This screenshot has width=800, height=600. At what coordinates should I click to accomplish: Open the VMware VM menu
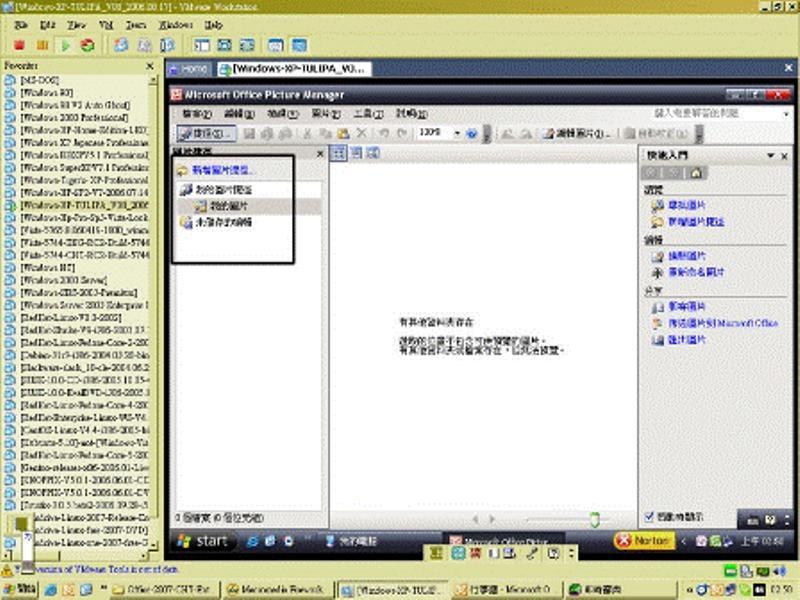pyautogui.click(x=106, y=25)
